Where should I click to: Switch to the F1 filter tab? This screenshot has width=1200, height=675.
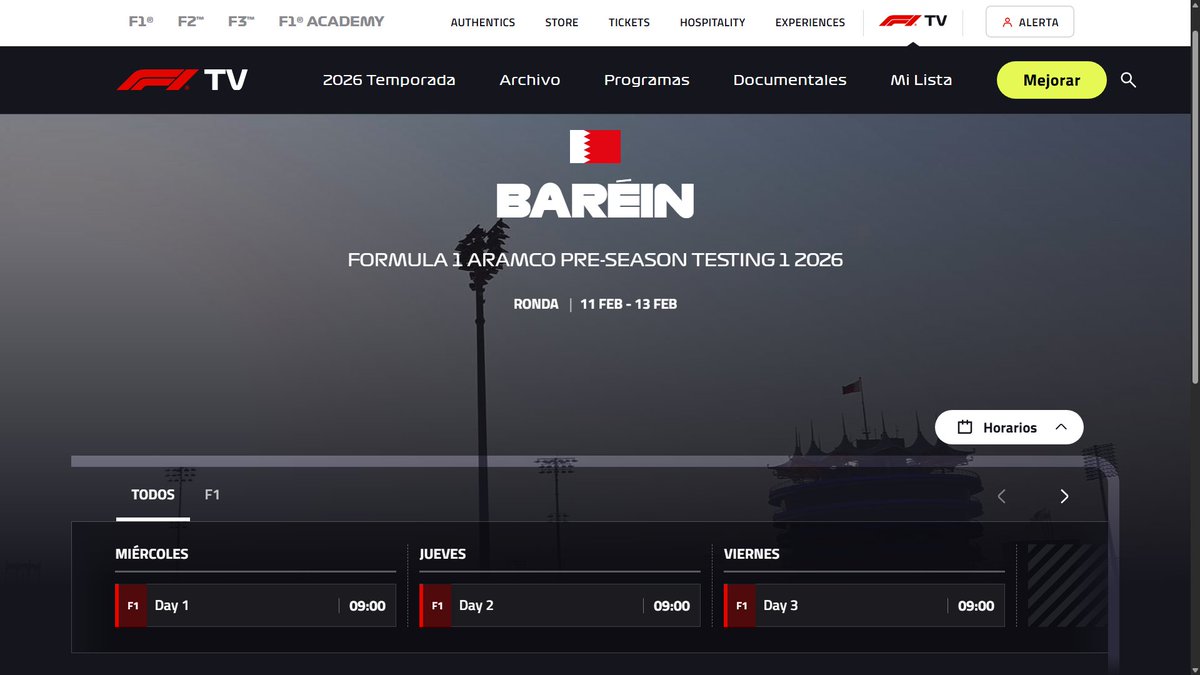(x=212, y=494)
